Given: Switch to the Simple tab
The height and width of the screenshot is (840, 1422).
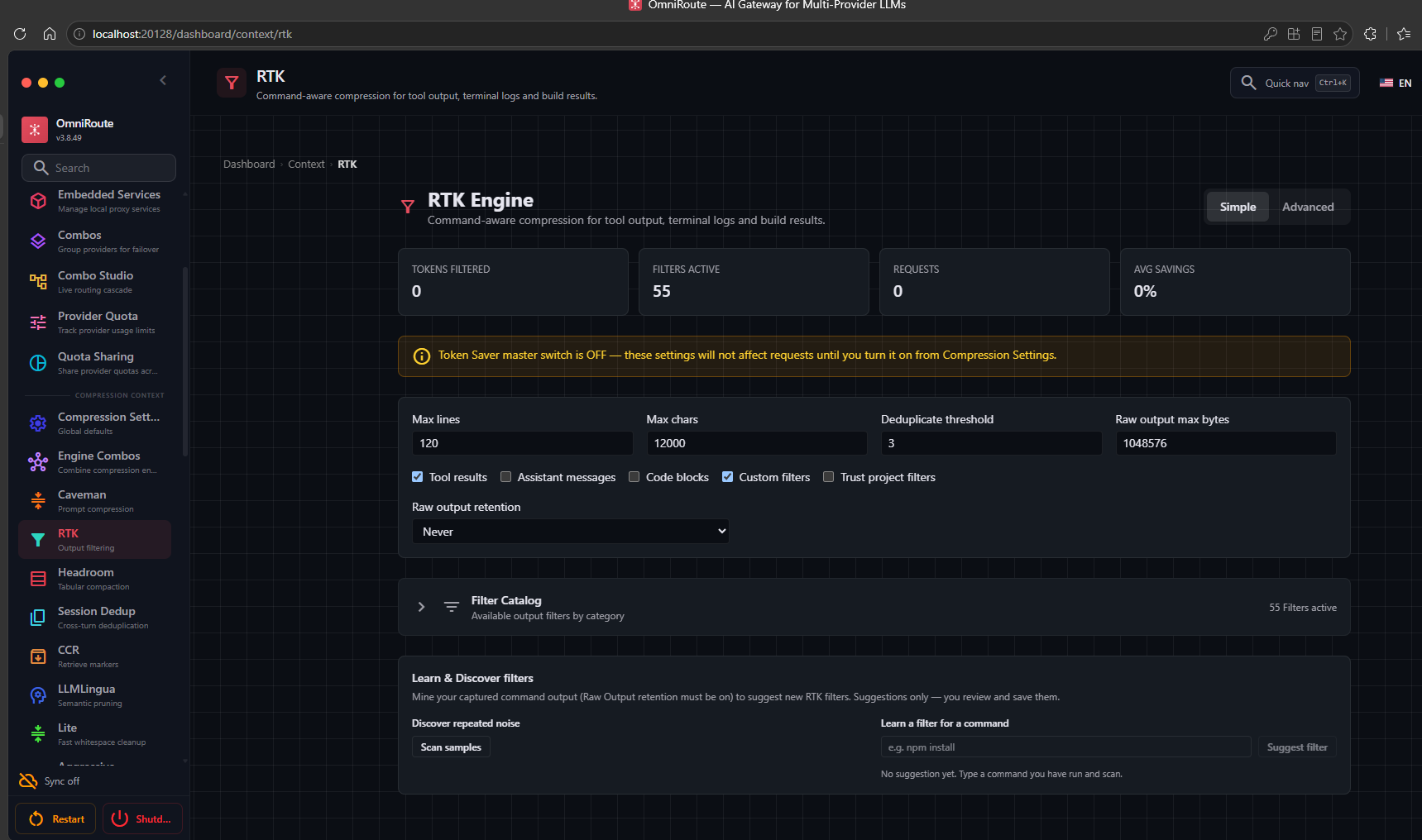Looking at the screenshot, I should 1238,207.
